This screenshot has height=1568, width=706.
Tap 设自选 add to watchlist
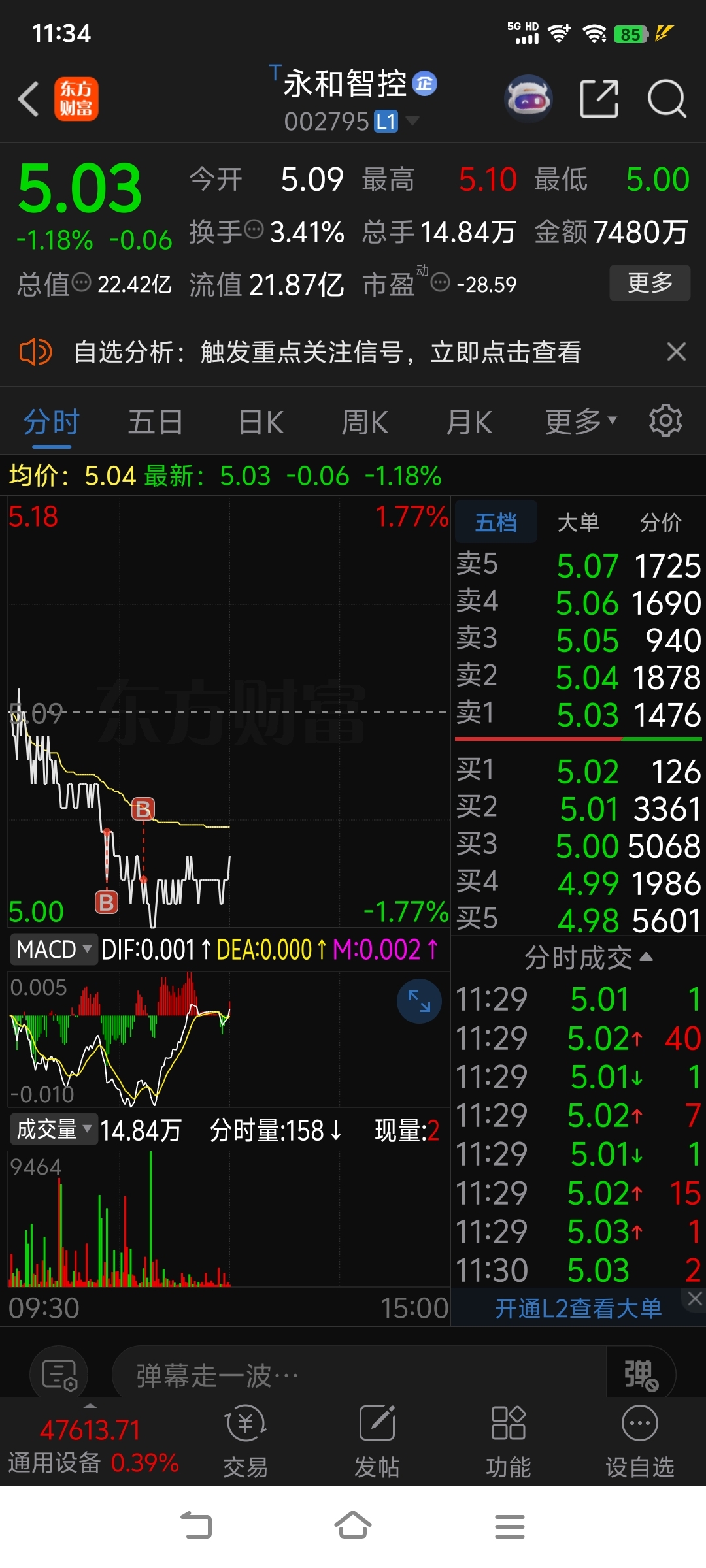click(640, 1441)
